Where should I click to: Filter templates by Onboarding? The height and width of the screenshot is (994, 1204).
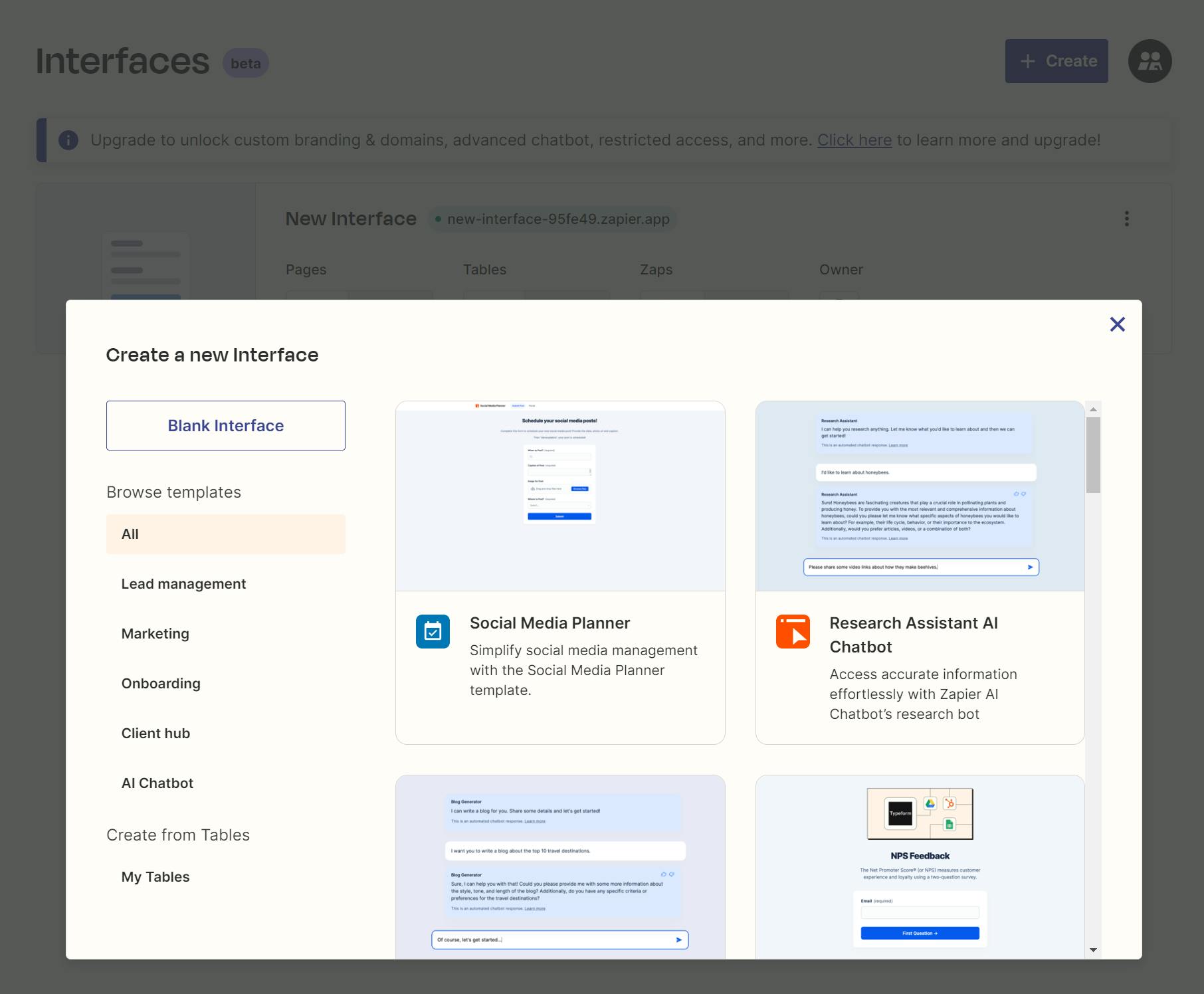coord(161,684)
